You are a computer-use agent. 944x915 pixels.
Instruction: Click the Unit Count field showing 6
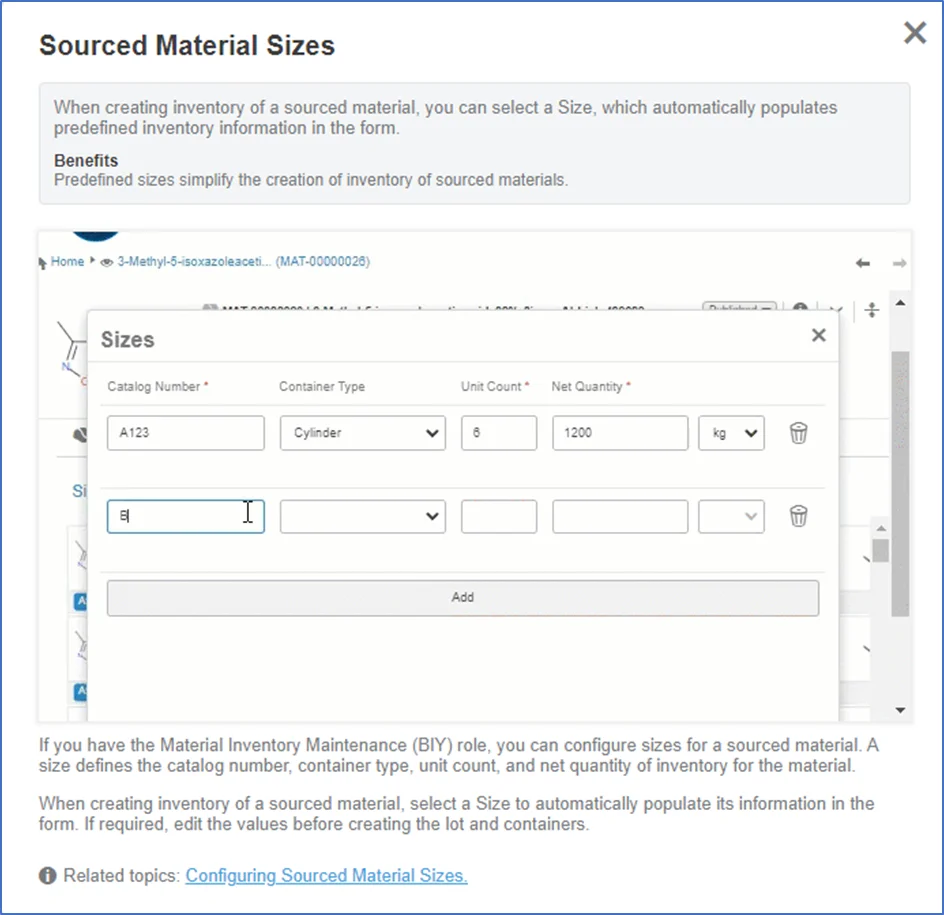click(498, 433)
